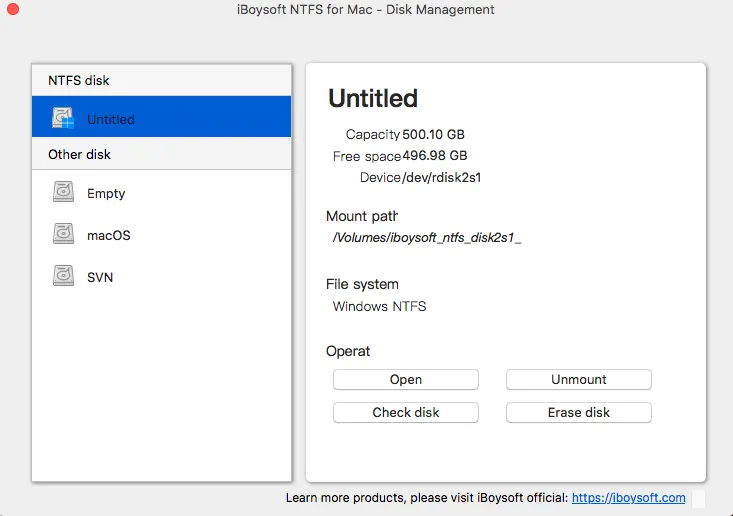Click the /Volumes mount path text
733x516 pixels.
tap(427, 238)
